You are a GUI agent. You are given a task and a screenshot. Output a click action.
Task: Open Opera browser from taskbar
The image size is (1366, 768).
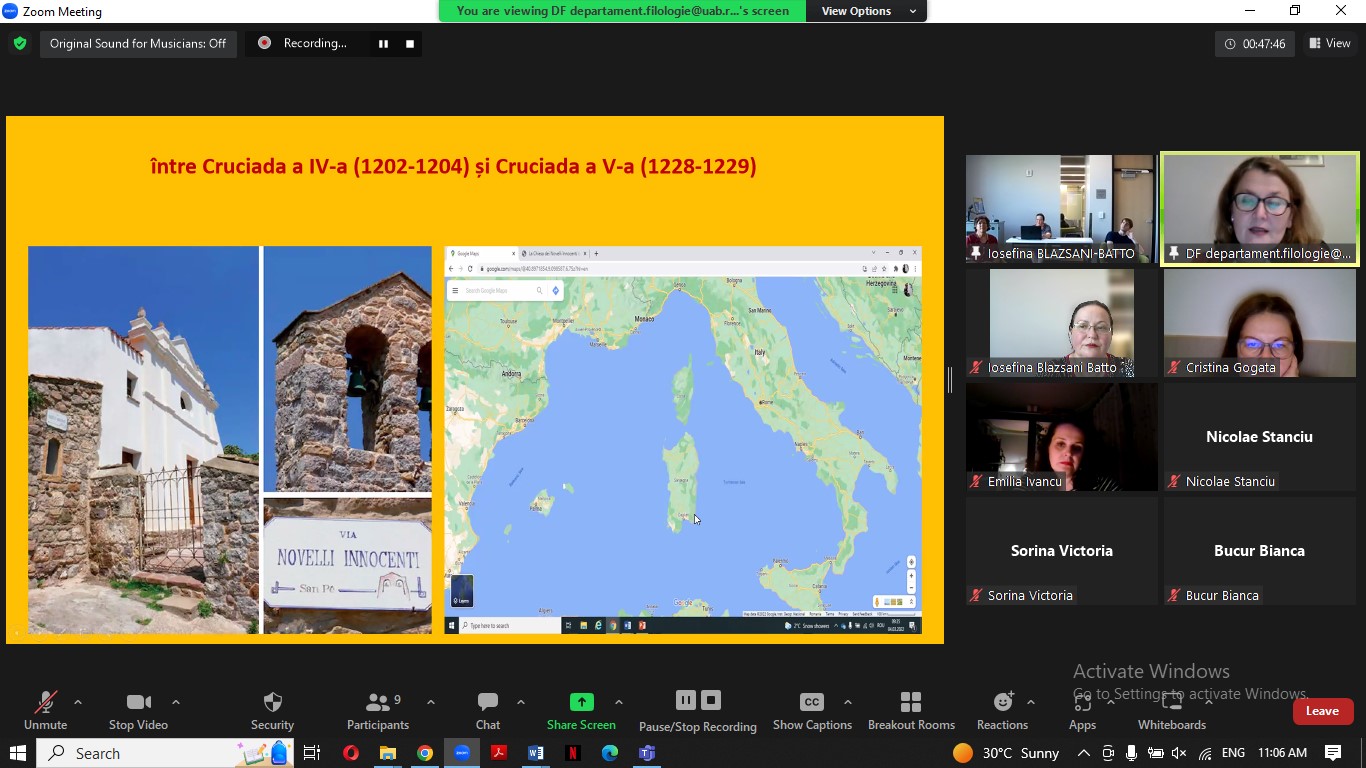350,753
